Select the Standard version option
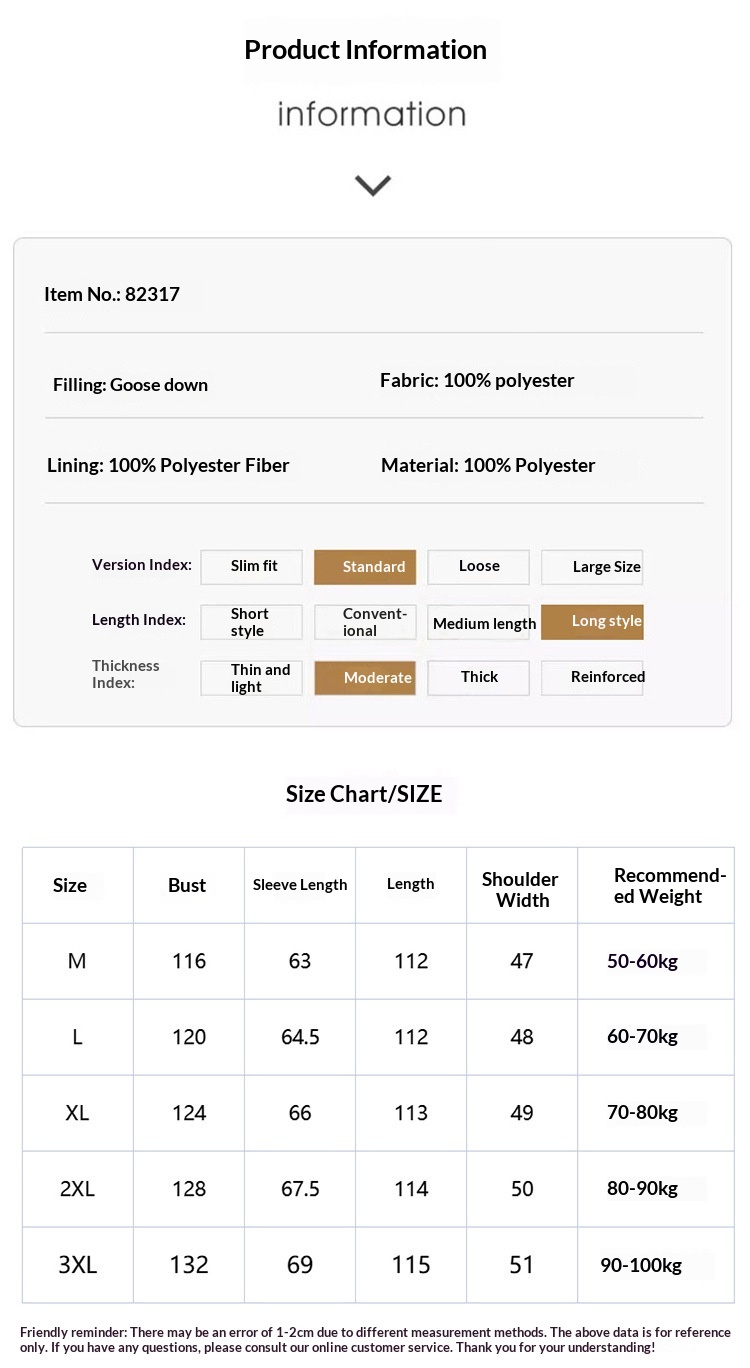Viewport: 750px width, 1368px height. tap(365, 567)
